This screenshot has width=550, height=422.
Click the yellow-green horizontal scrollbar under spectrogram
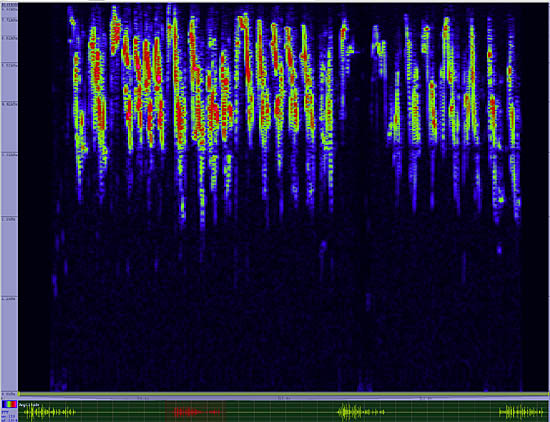click(x=284, y=394)
